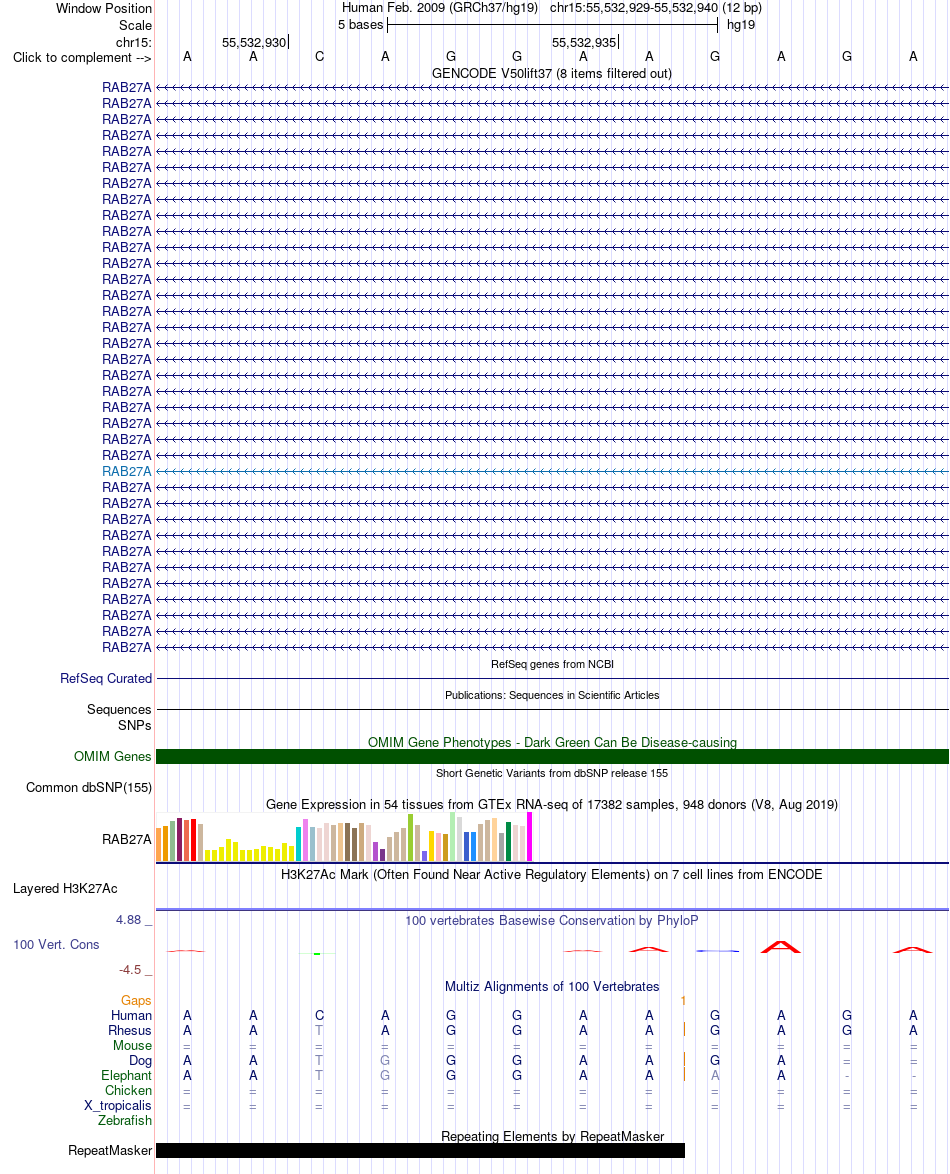Click the RepeatMasker track label
The width and height of the screenshot is (950, 1174).
pos(109,1151)
